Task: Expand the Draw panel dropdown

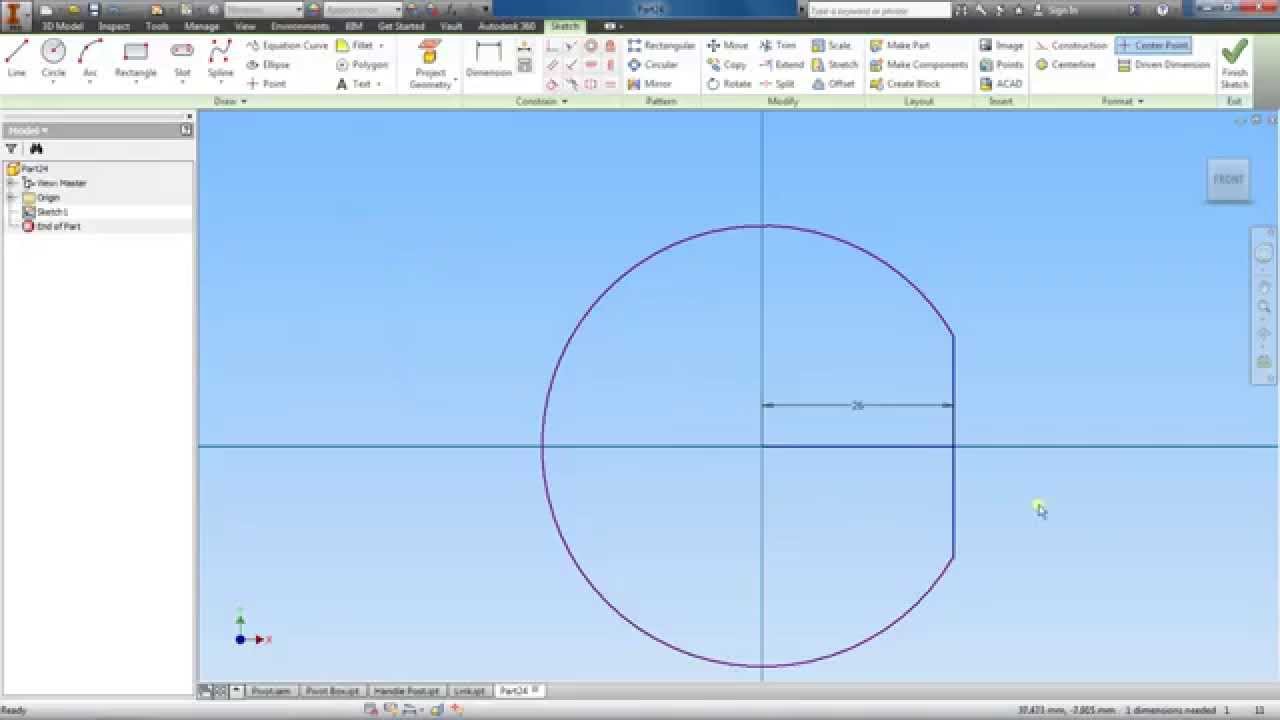Action: click(x=231, y=101)
